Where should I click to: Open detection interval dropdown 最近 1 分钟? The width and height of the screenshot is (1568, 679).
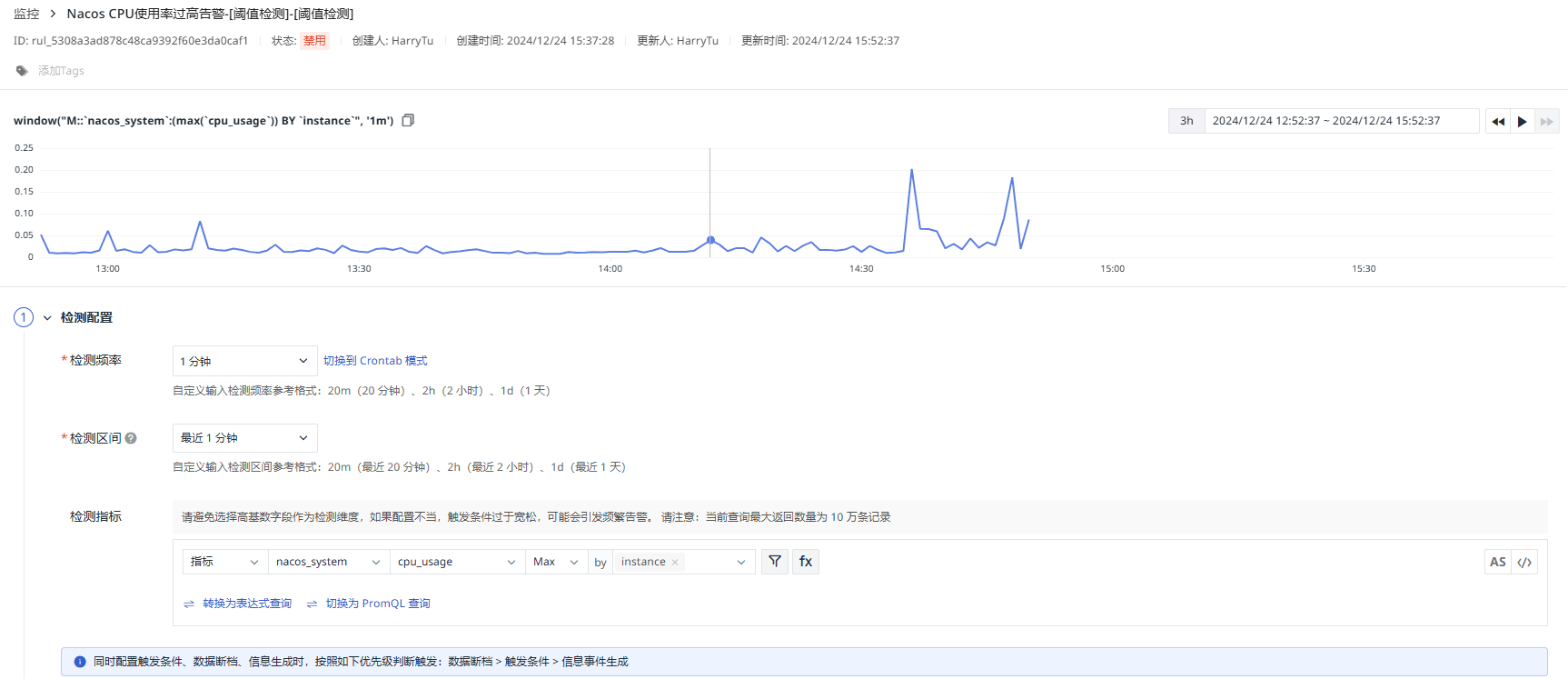tap(245, 438)
